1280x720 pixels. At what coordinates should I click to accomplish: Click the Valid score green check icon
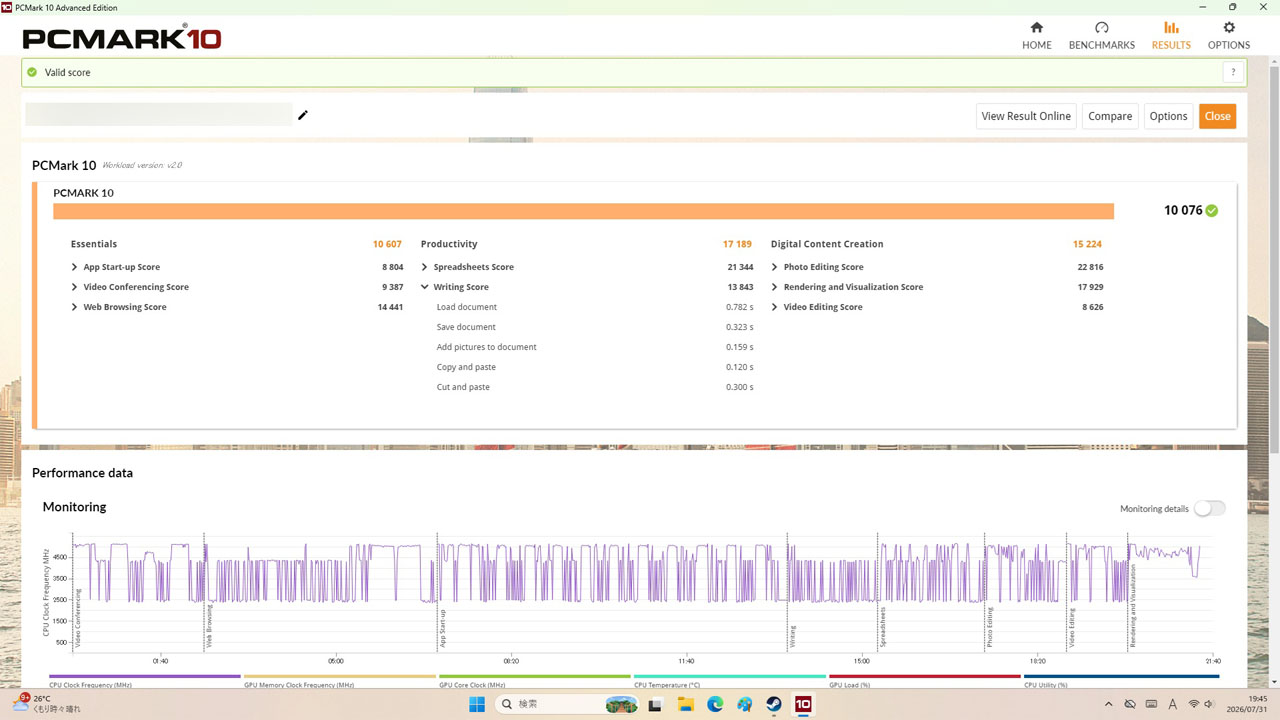coord(32,72)
